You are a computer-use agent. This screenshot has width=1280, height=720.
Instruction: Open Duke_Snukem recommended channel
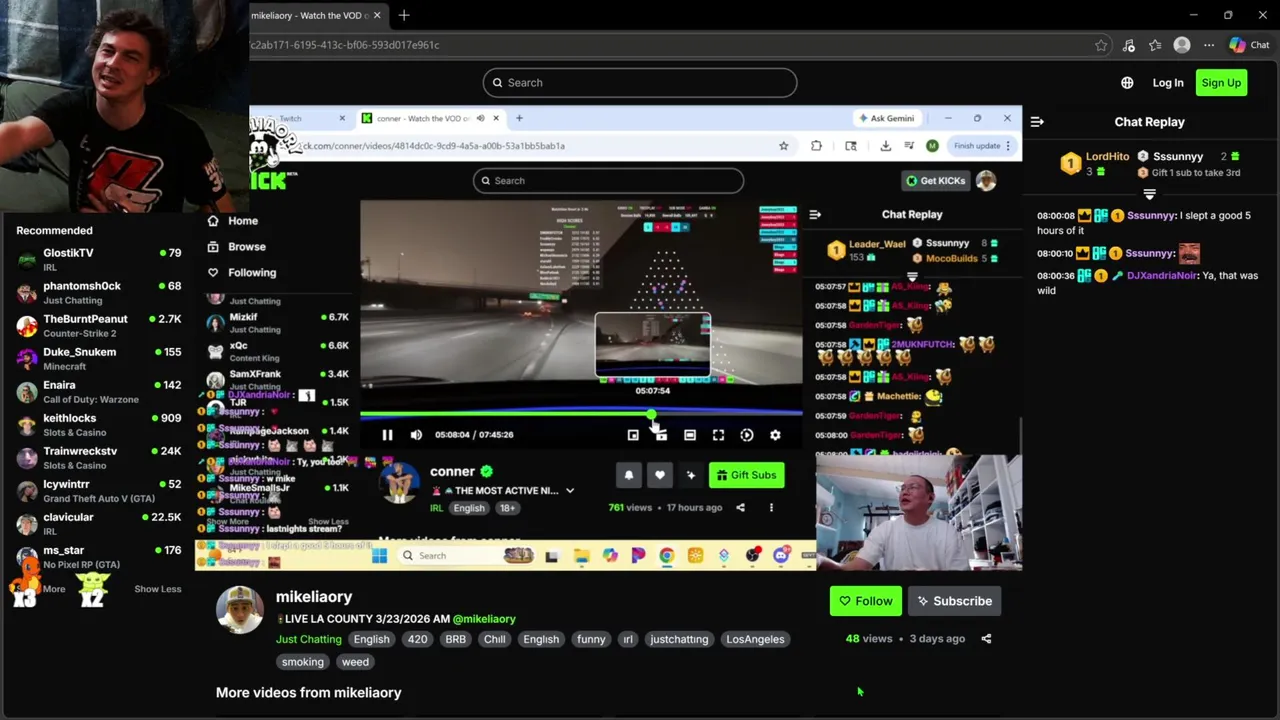pyautogui.click(x=98, y=358)
